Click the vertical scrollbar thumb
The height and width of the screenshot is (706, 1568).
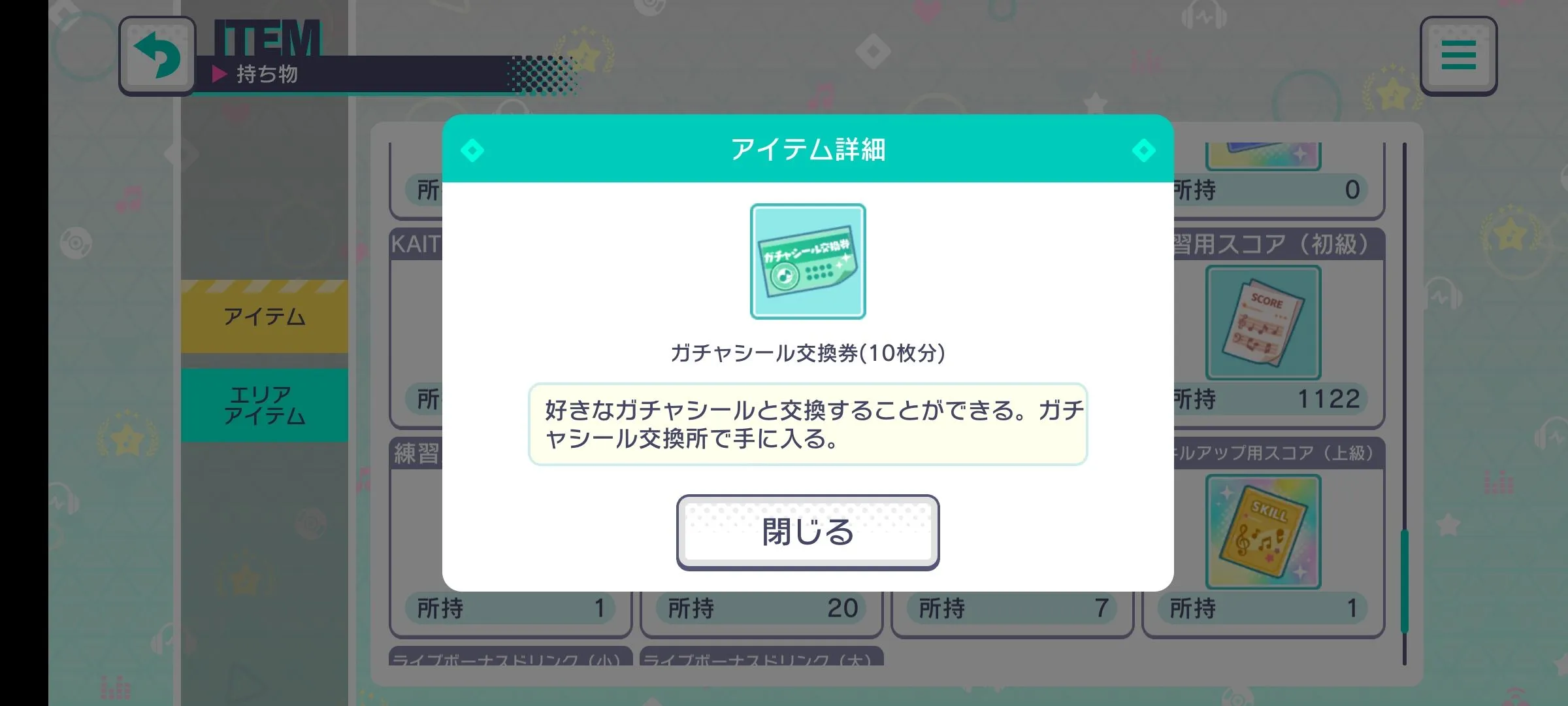[x=1404, y=582]
